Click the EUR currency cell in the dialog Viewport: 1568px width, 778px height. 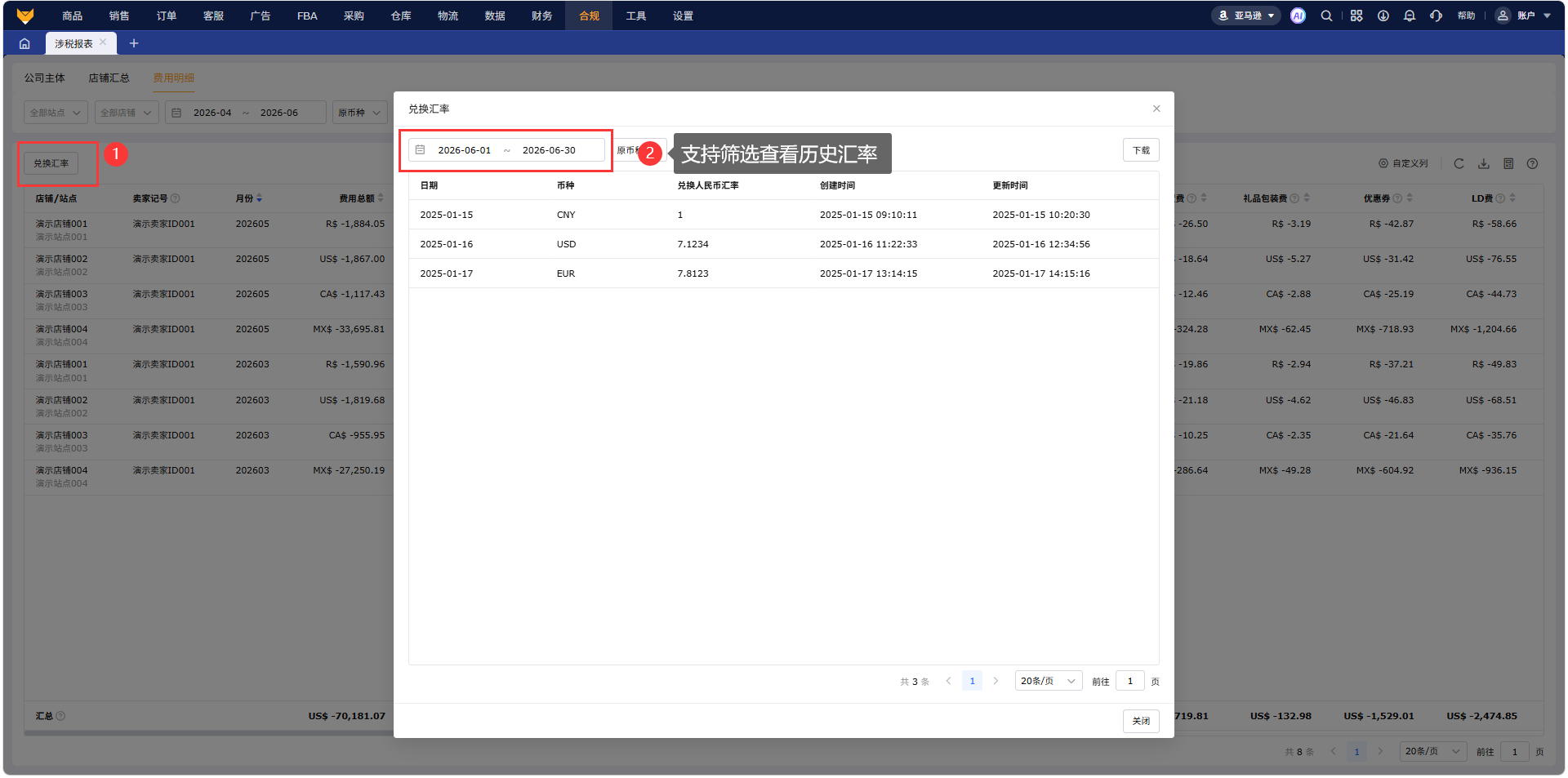566,273
